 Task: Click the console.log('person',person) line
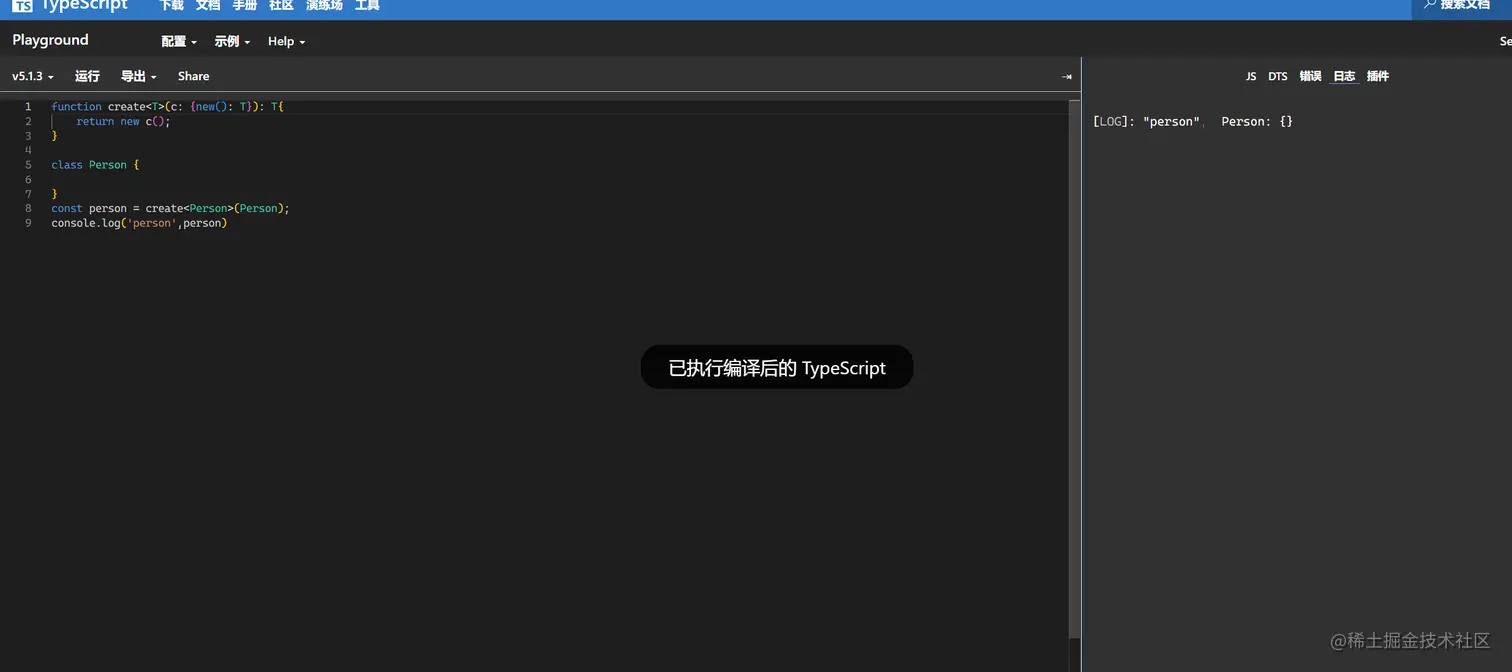(x=139, y=223)
